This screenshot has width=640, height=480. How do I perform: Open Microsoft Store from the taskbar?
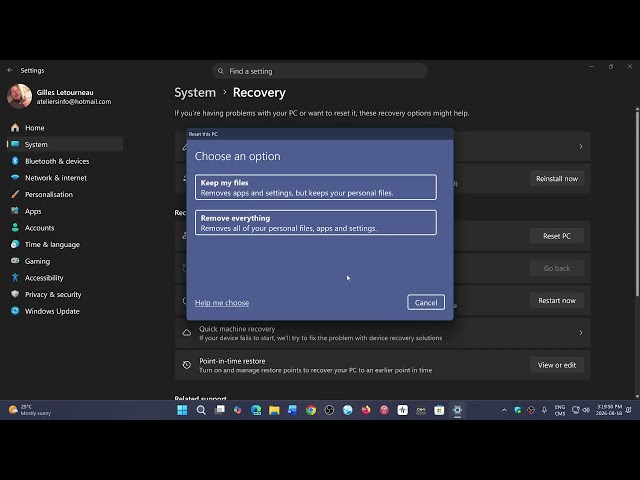(x=439, y=410)
